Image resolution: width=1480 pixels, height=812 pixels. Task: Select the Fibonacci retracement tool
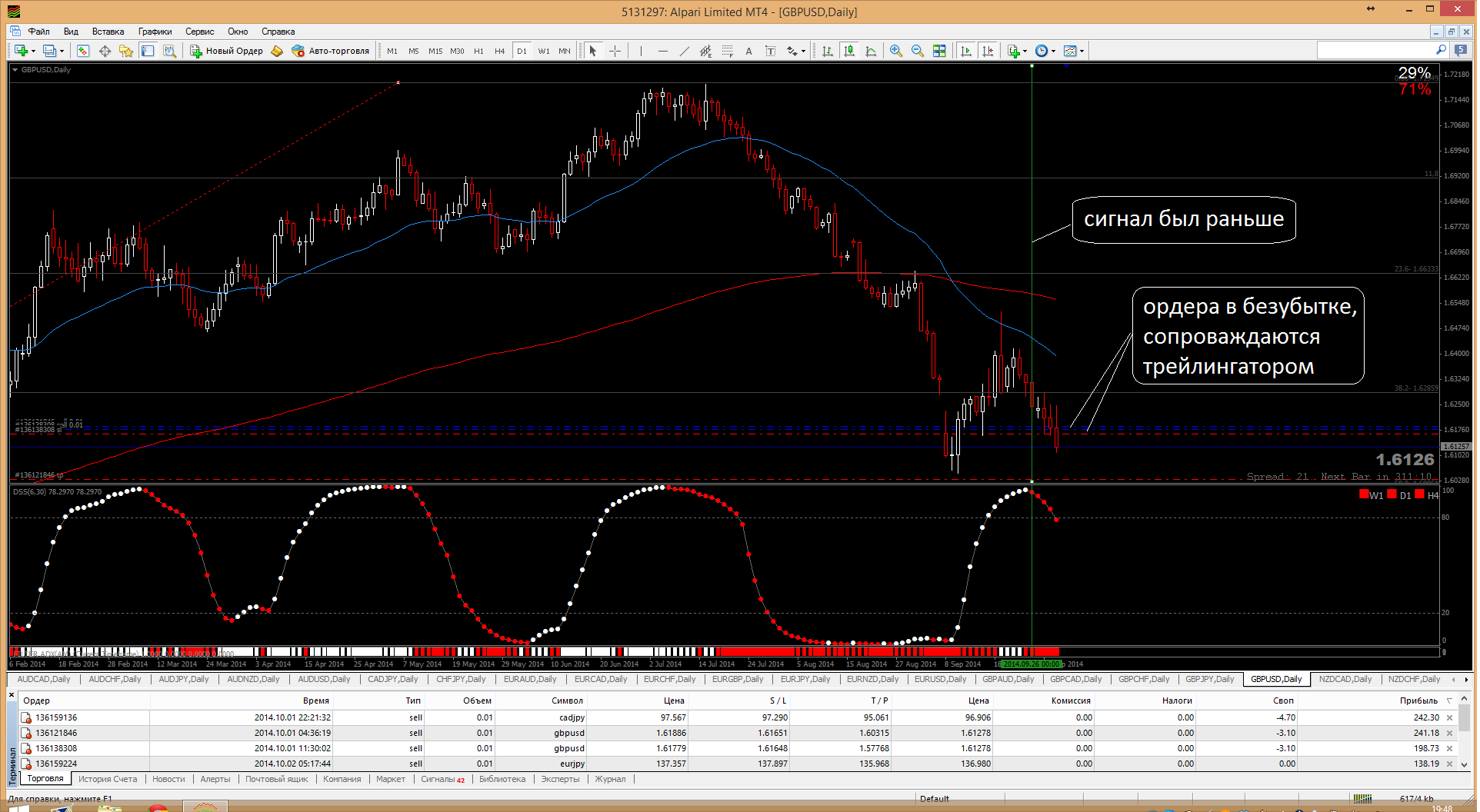point(727,51)
